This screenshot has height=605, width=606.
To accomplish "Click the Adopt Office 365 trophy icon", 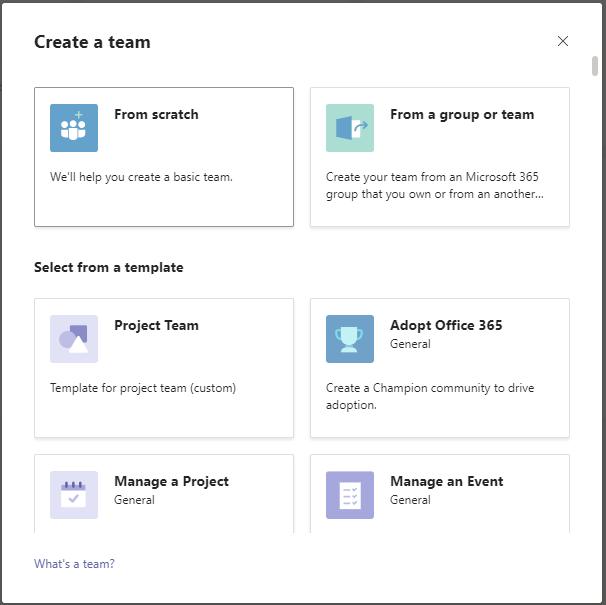I will coord(350,339).
